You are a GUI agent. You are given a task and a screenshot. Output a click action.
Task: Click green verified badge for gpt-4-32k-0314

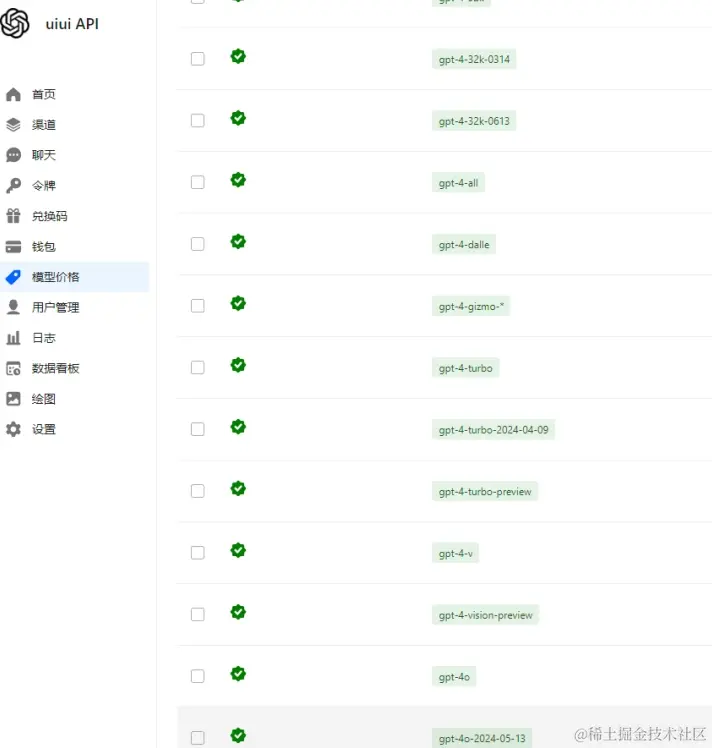pos(238,56)
